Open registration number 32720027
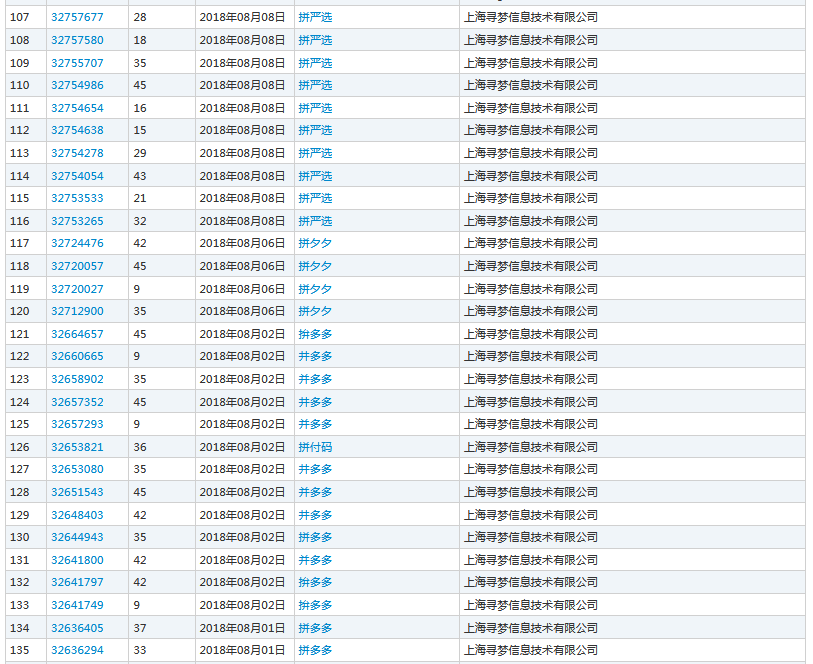The height and width of the screenshot is (664, 813). coord(77,289)
